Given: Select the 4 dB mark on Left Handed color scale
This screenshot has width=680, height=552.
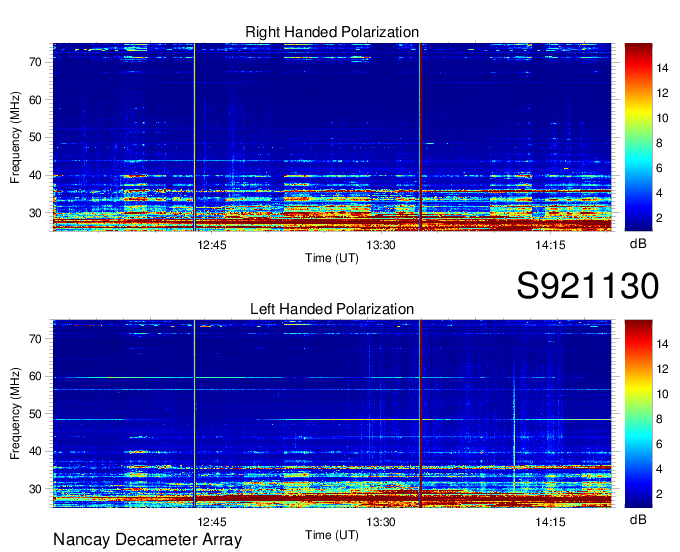Looking at the screenshot, I should tap(659, 470).
